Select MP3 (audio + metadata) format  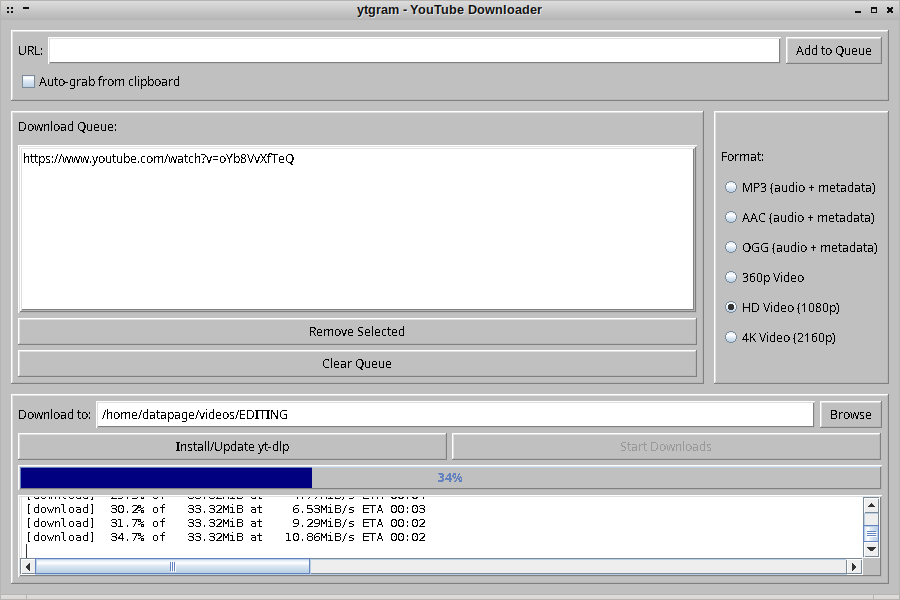point(731,187)
